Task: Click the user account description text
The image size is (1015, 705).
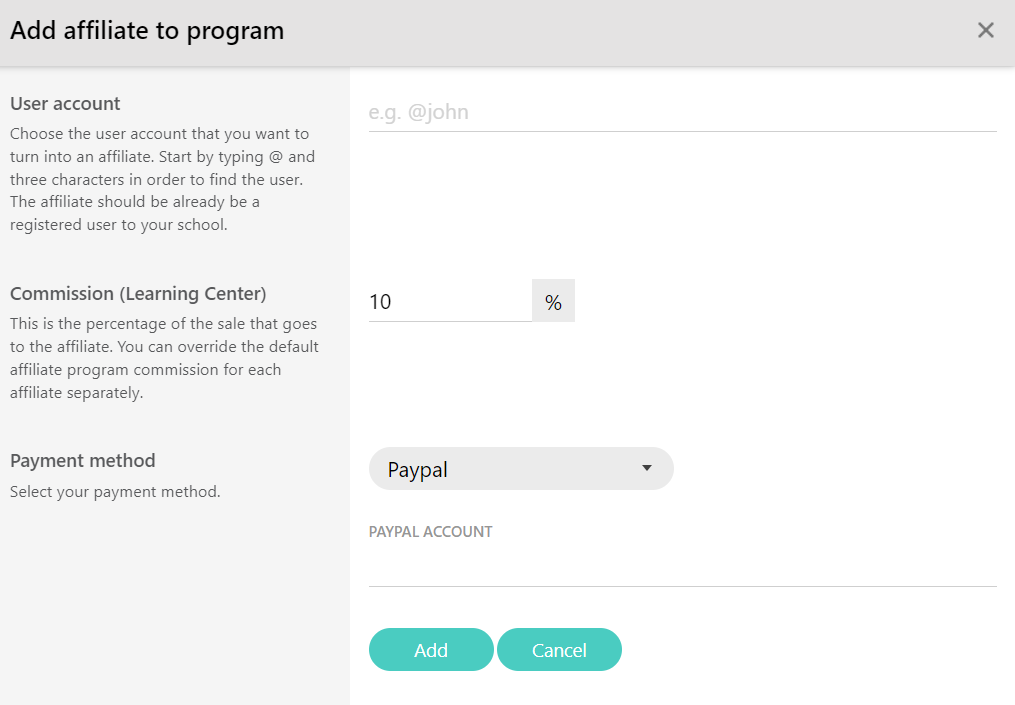Action: tap(162, 179)
